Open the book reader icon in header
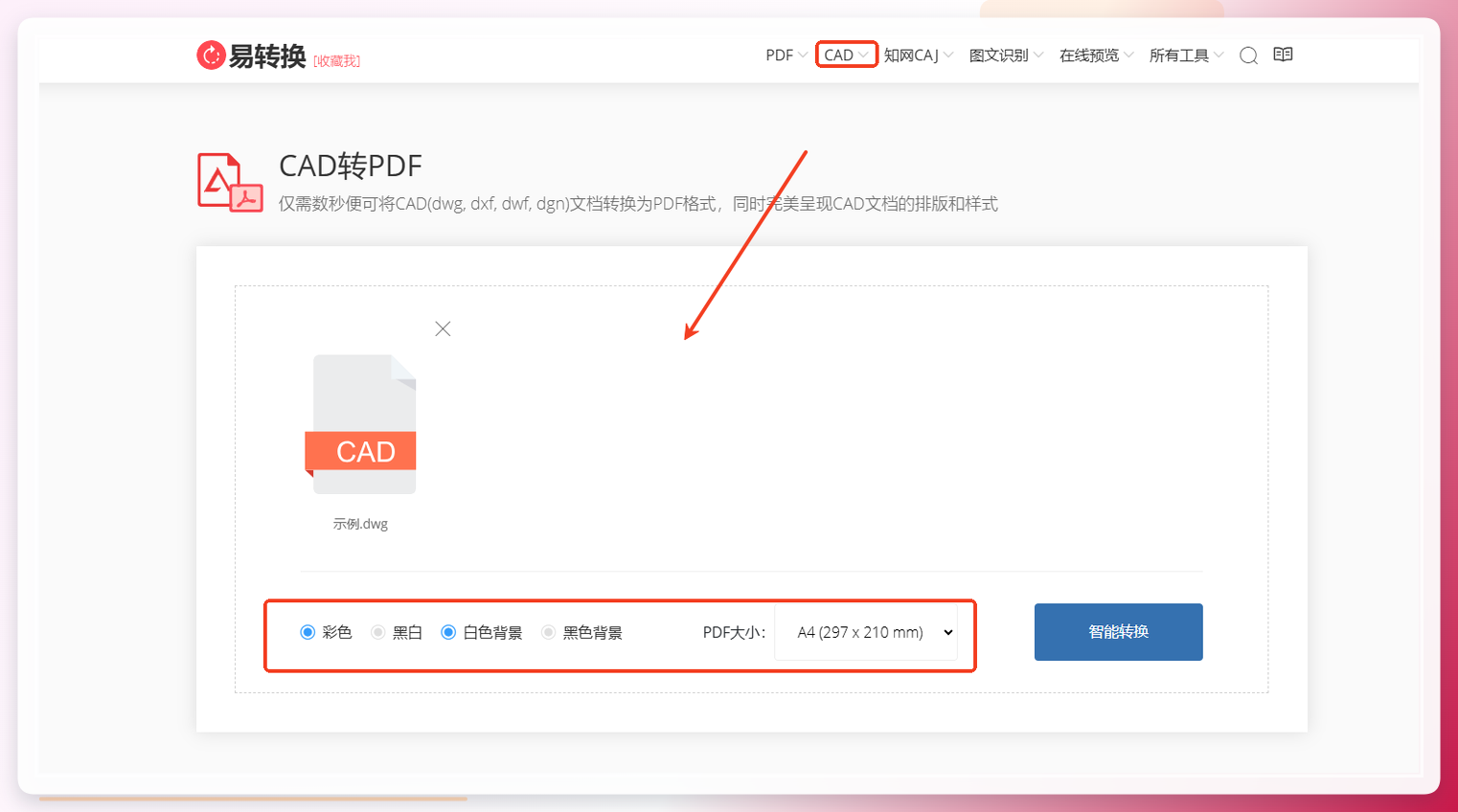 [x=1283, y=55]
